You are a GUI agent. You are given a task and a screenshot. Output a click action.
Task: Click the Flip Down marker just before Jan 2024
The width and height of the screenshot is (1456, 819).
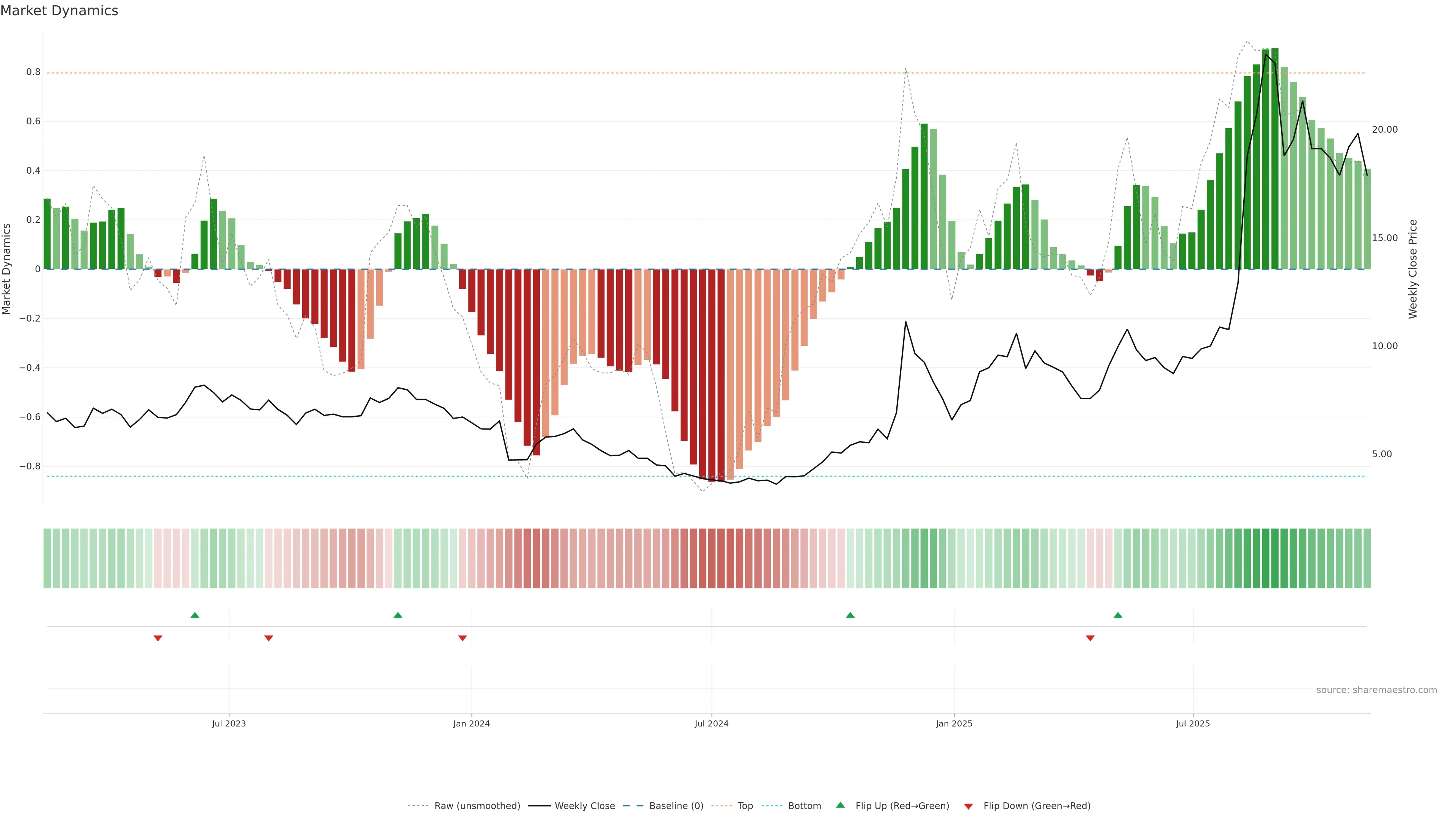(462, 638)
